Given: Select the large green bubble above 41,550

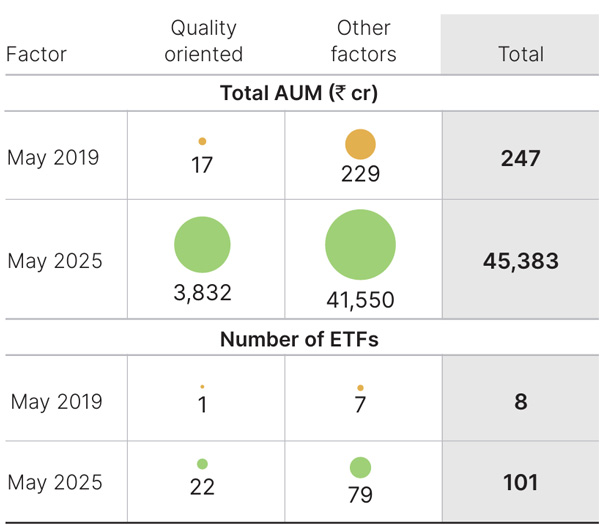Looking at the screenshot, I should 360,245.
